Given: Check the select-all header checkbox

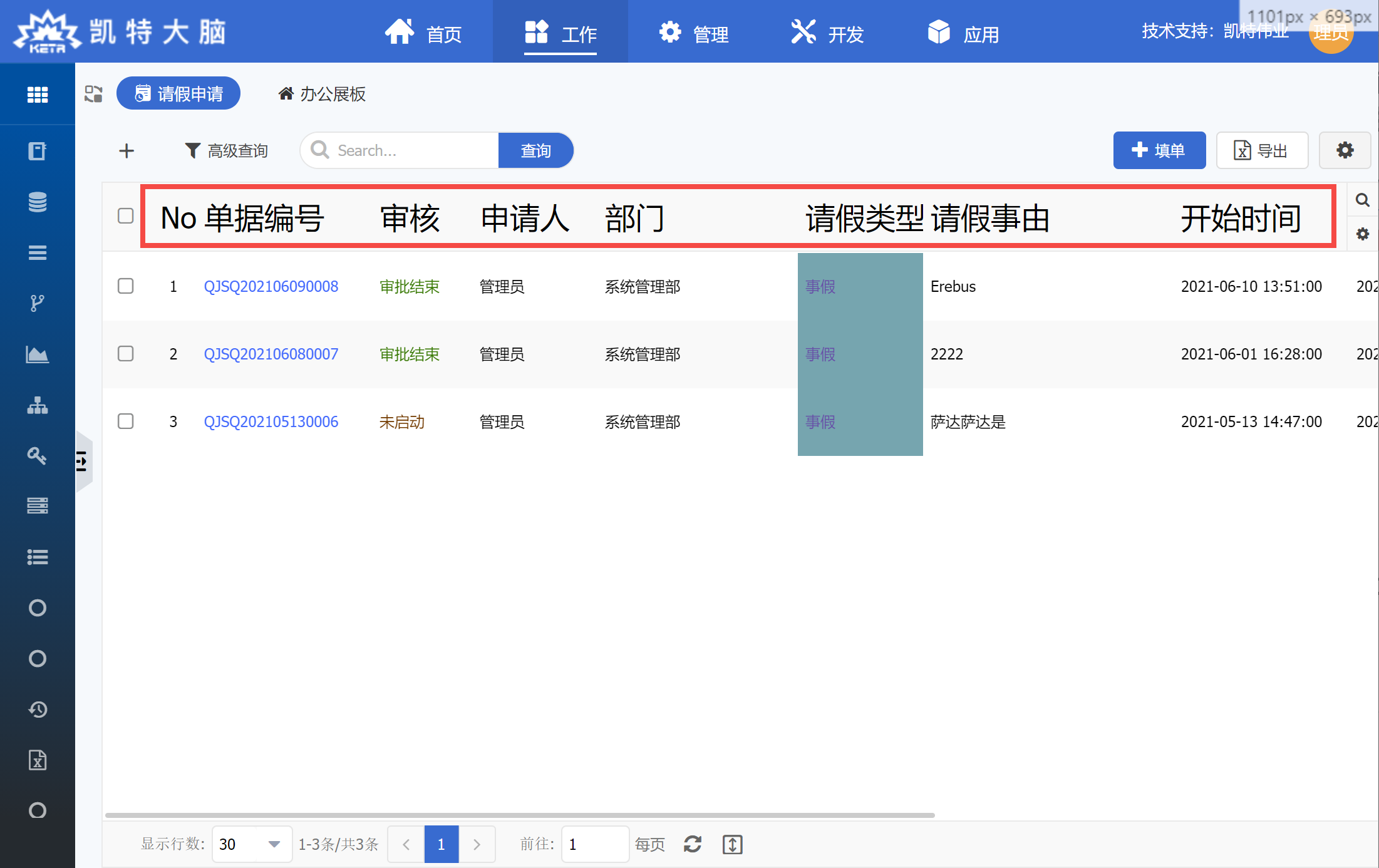Looking at the screenshot, I should coord(126,216).
